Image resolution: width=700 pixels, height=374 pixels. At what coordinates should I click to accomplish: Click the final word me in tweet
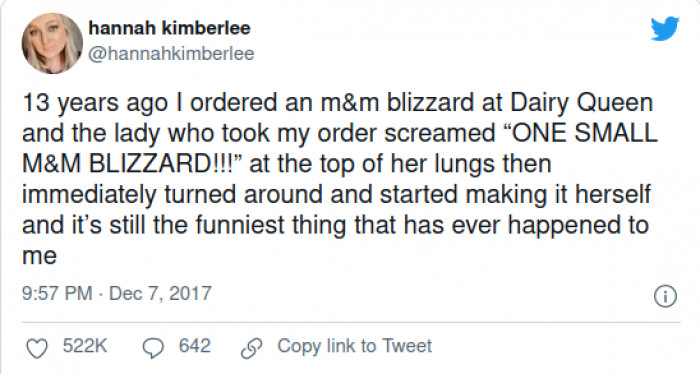click(x=39, y=256)
